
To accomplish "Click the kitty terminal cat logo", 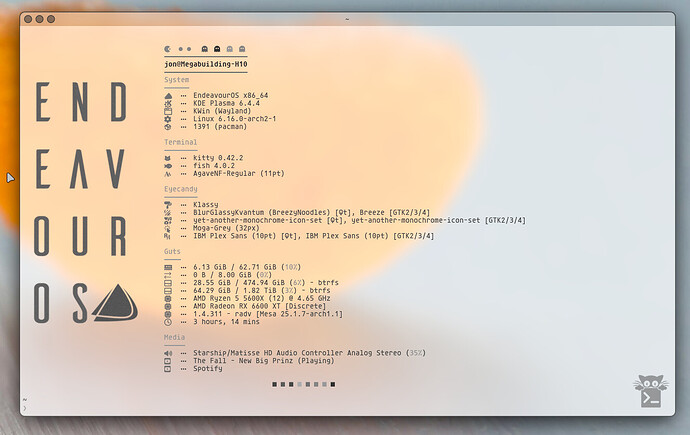I will (x=651, y=391).
